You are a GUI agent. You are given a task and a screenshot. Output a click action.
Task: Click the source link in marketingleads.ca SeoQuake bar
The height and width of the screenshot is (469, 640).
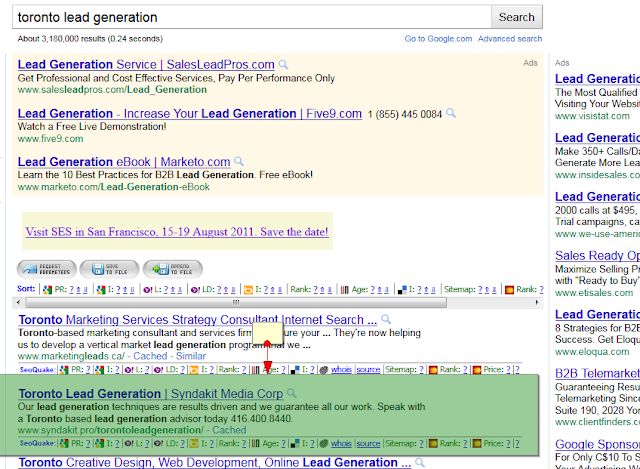368,370
